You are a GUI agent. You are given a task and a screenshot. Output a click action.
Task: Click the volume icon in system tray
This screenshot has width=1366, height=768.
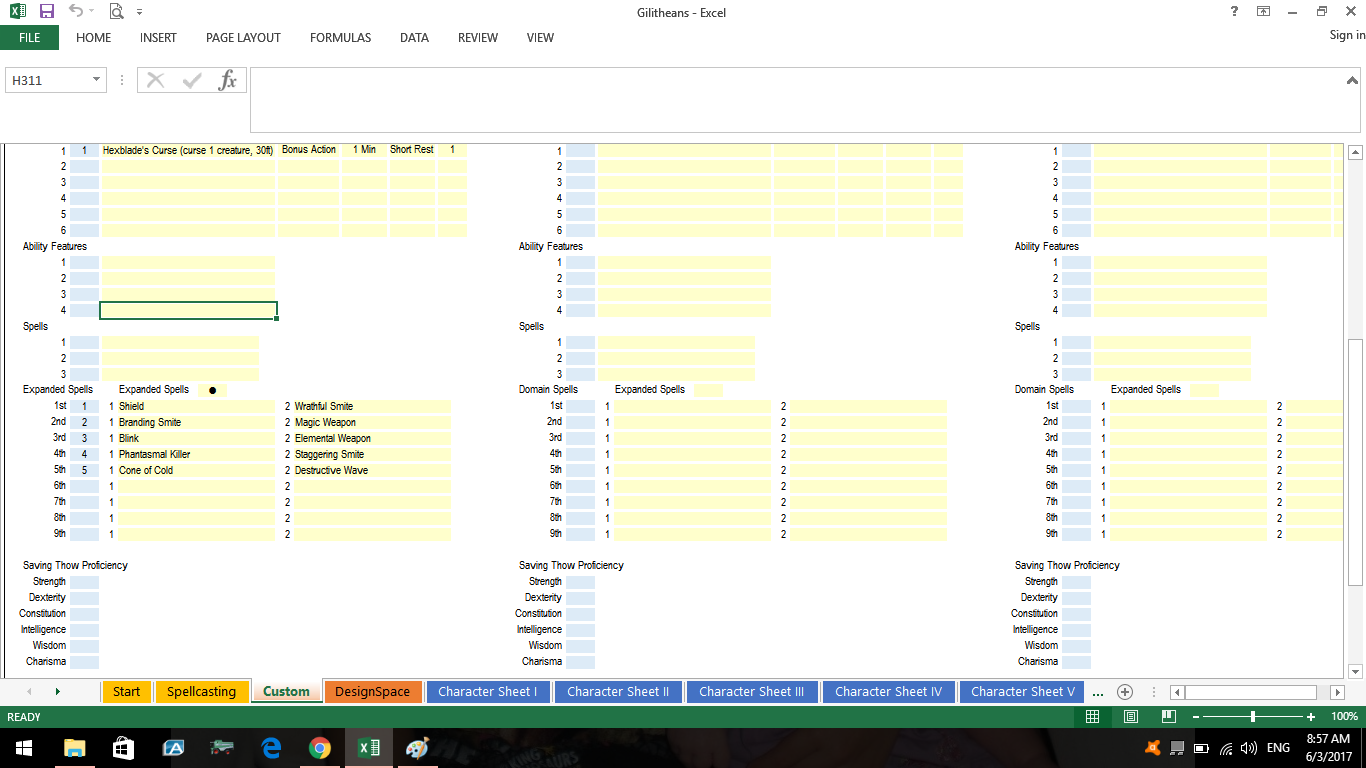tap(1248, 748)
